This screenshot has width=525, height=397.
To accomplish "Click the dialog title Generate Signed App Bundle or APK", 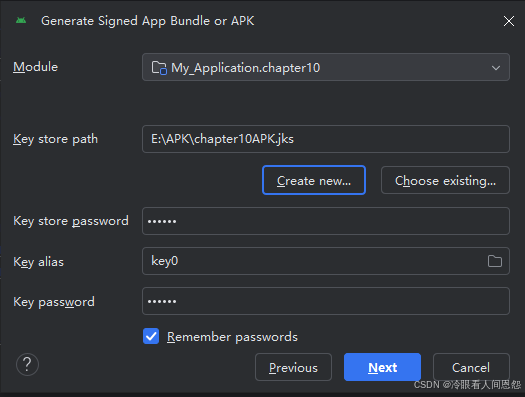I will tap(147, 21).
